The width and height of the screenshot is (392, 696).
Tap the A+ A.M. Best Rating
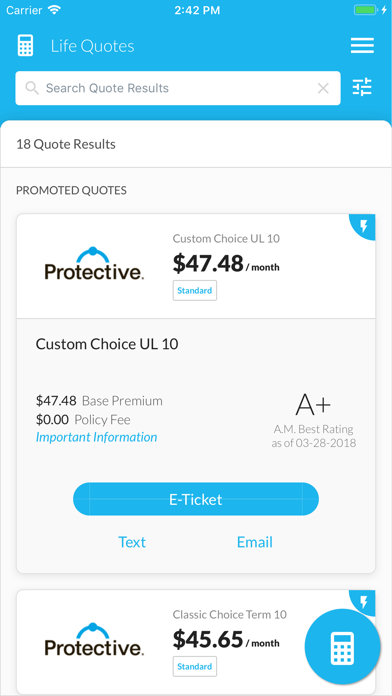coord(313,420)
